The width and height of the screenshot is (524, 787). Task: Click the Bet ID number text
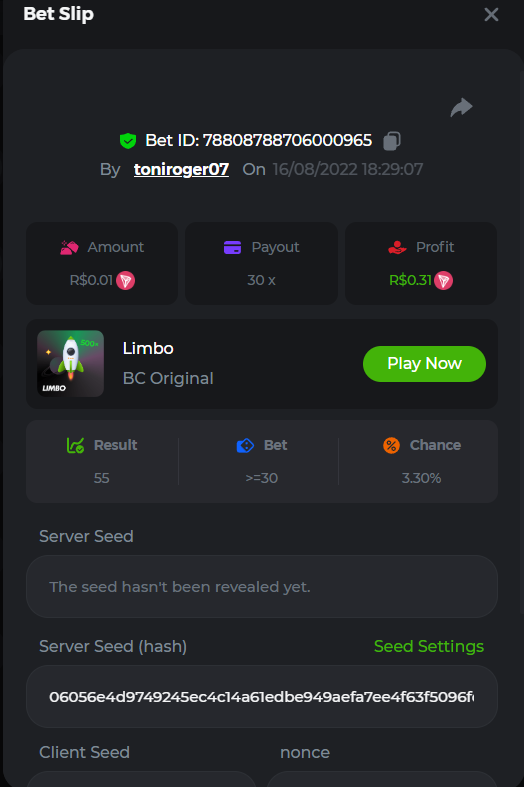[x=287, y=141]
